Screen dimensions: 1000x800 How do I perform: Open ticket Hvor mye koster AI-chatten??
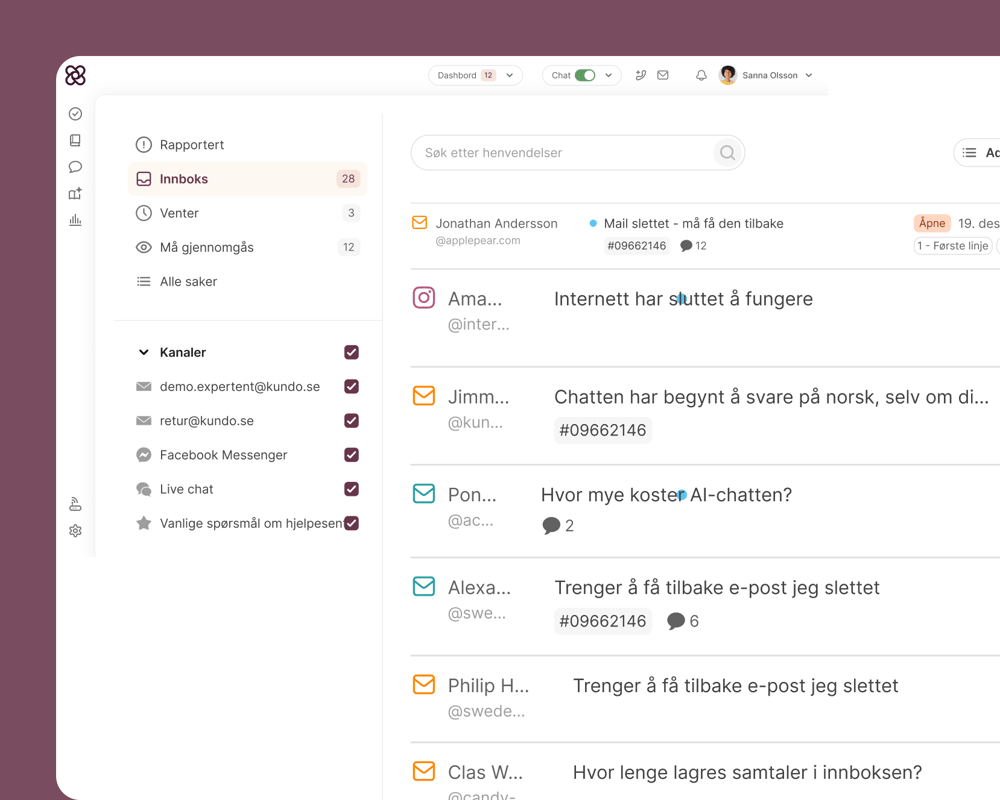666,494
